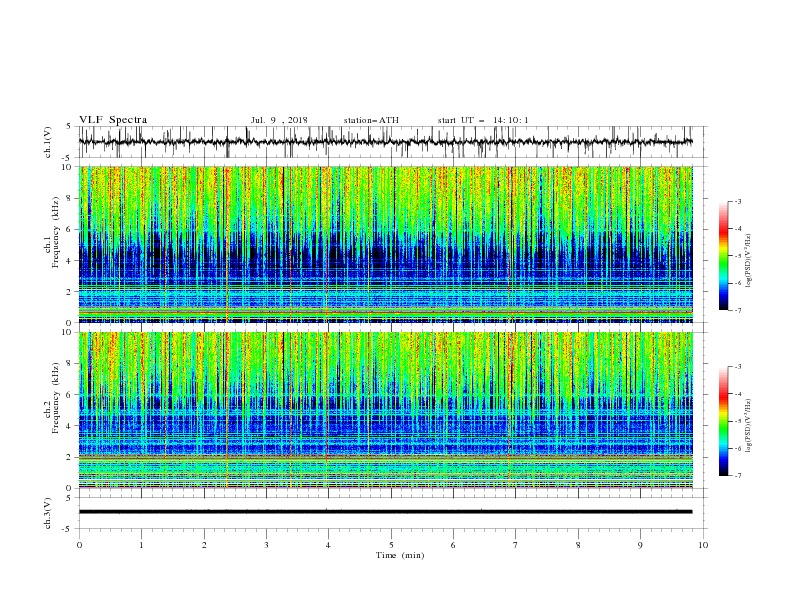Select the date label "Jul. 9, 2018"
This screenshot has width=792, height=612.
279,120
